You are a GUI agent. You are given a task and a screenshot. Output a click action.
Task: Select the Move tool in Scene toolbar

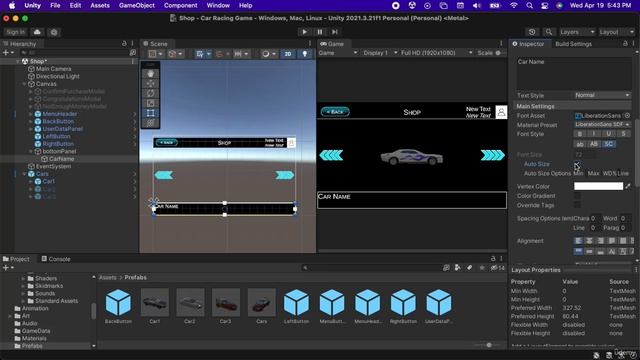tap(151, 83)
